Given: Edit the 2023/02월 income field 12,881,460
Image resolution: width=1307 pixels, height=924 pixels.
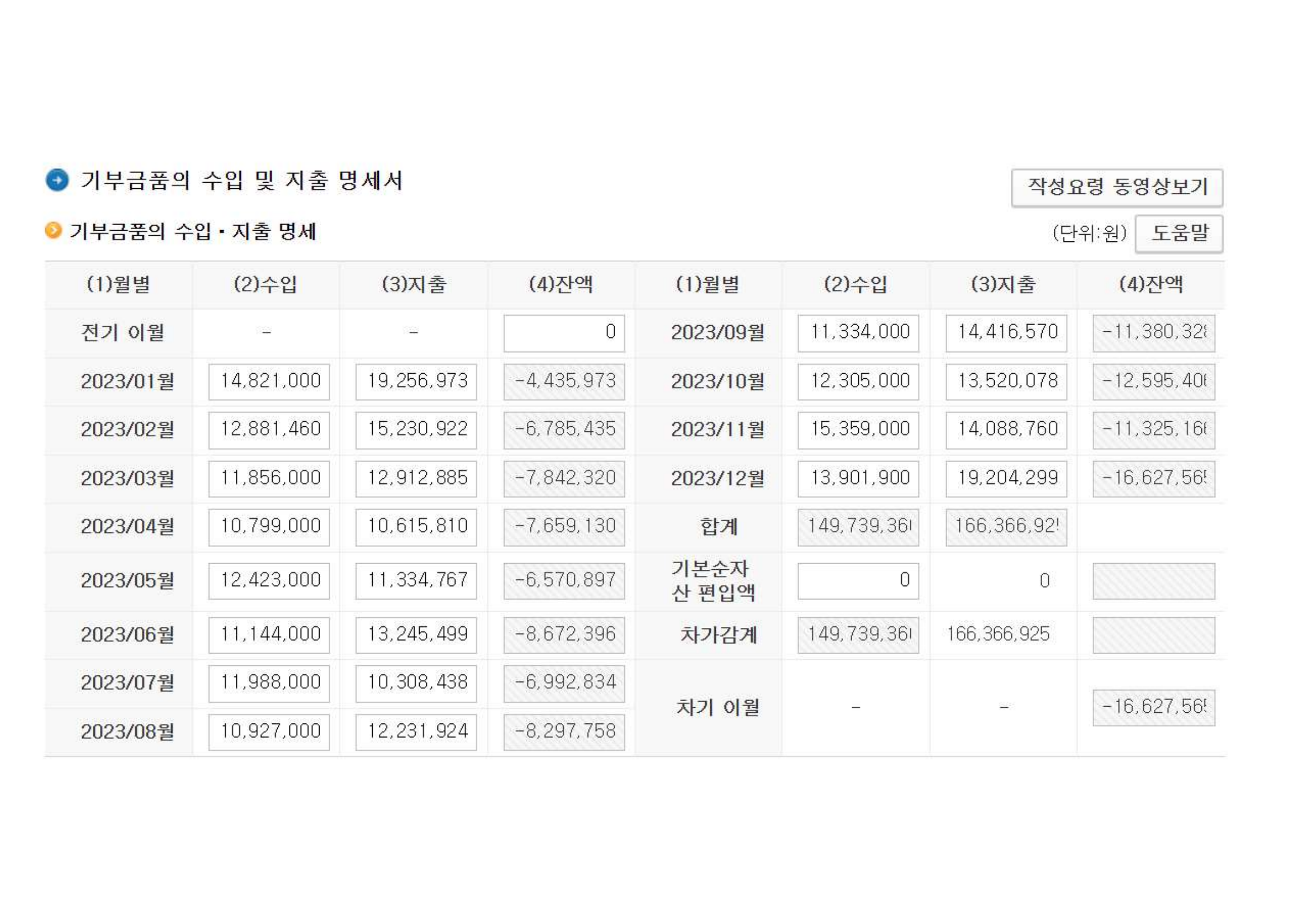Looking at the screenshot, I should [269, 430].
